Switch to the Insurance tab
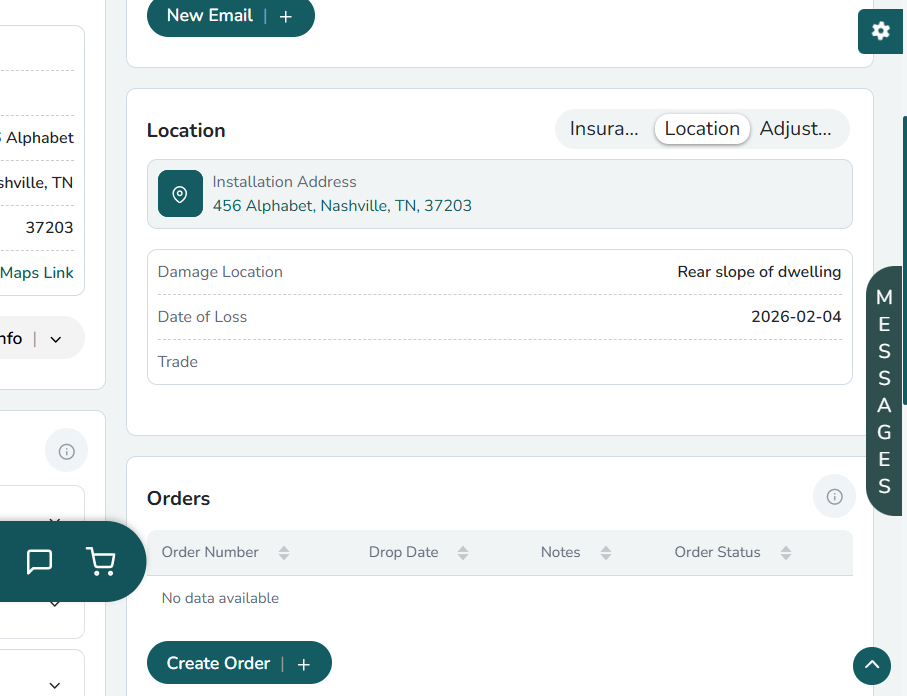 pos(604,129)
